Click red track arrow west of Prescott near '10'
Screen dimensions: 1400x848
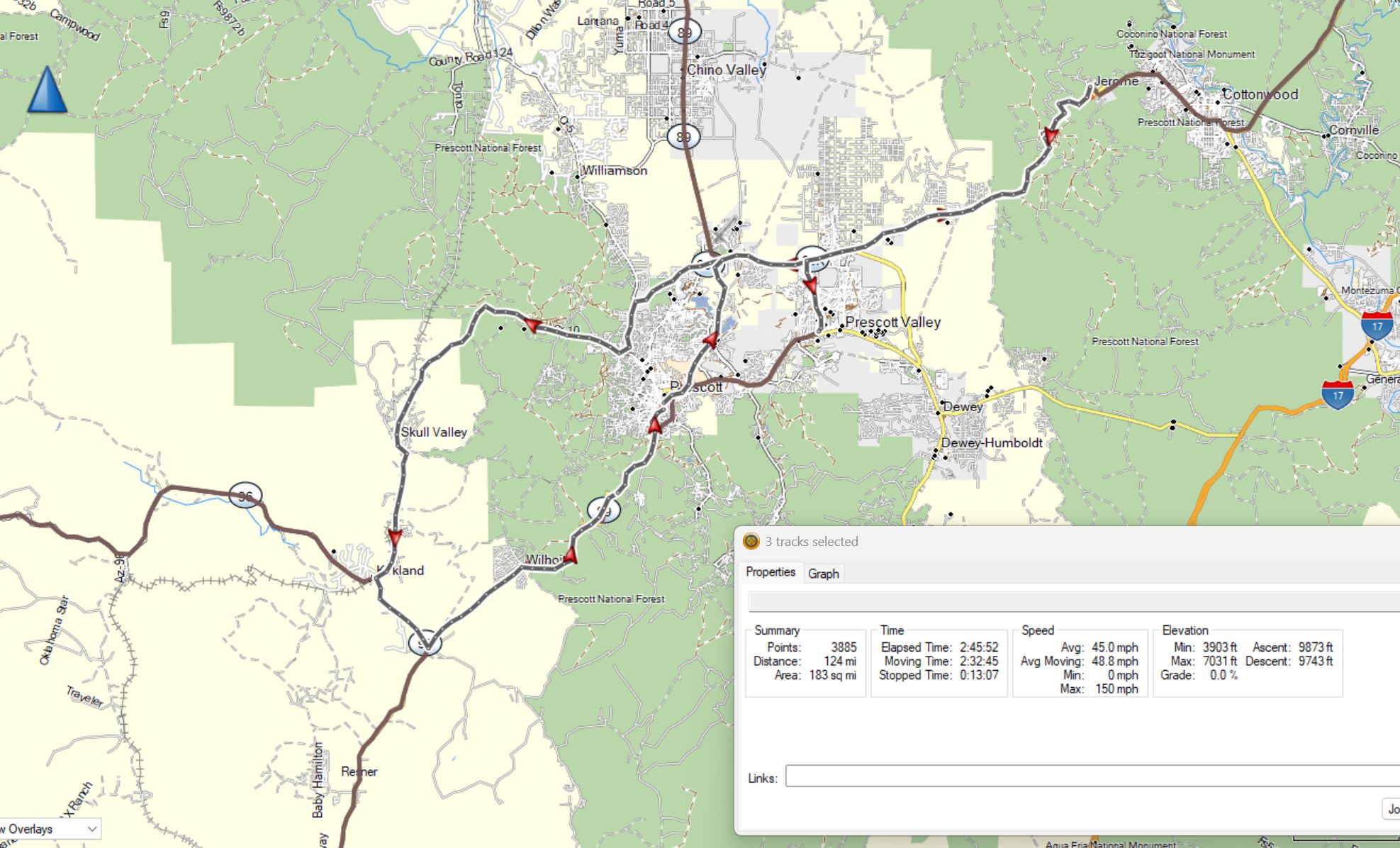point(532,325)
